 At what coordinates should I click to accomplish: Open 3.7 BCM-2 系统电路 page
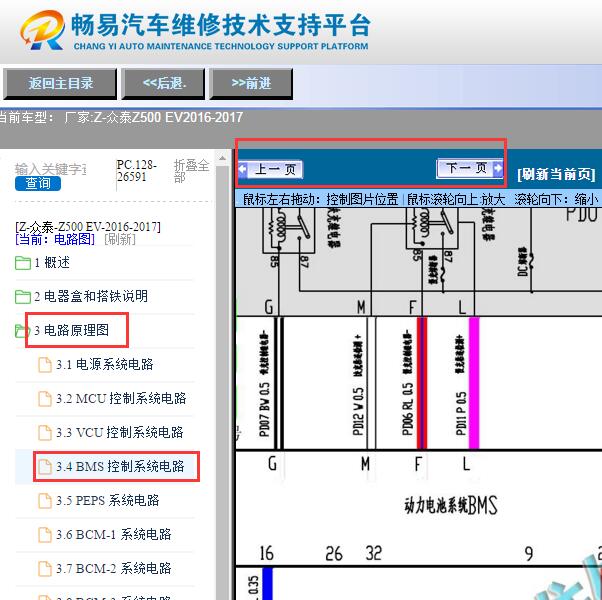point(114,569)
